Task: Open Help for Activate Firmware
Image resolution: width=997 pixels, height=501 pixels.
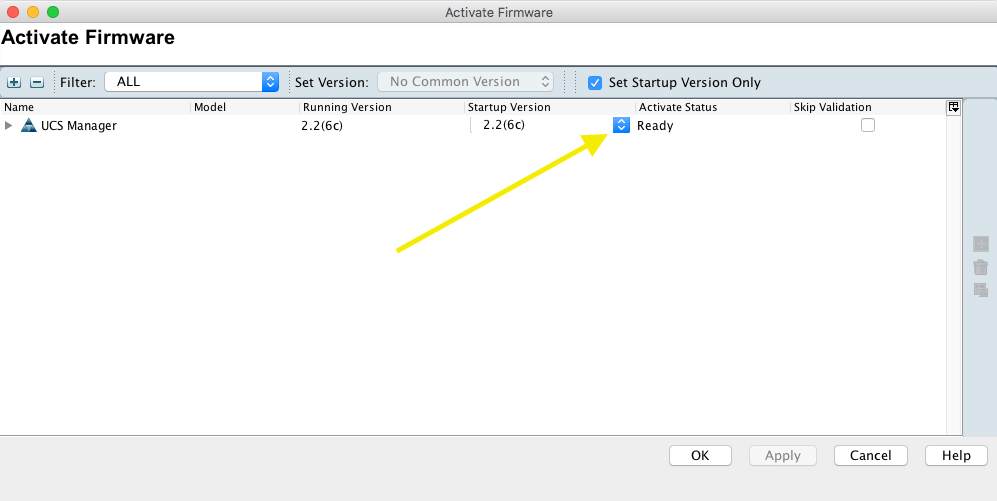Action: 956,455
